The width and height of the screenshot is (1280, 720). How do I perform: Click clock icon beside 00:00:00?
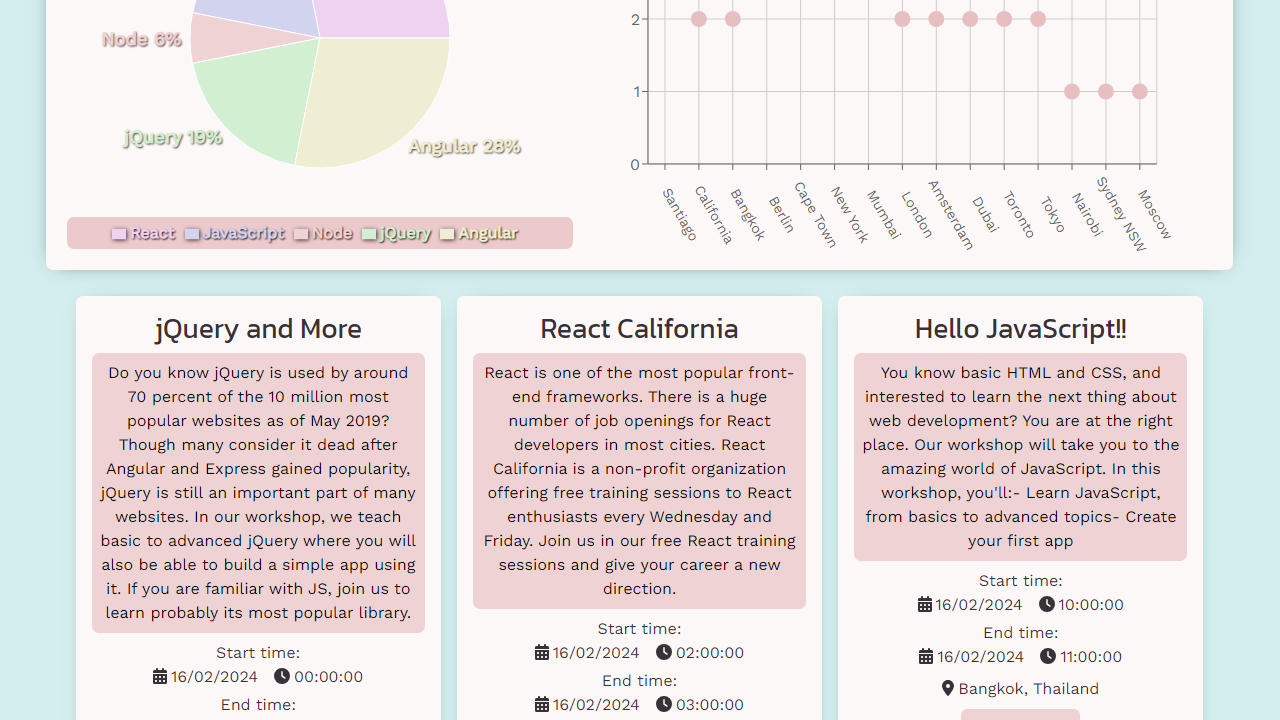(282, 677)
